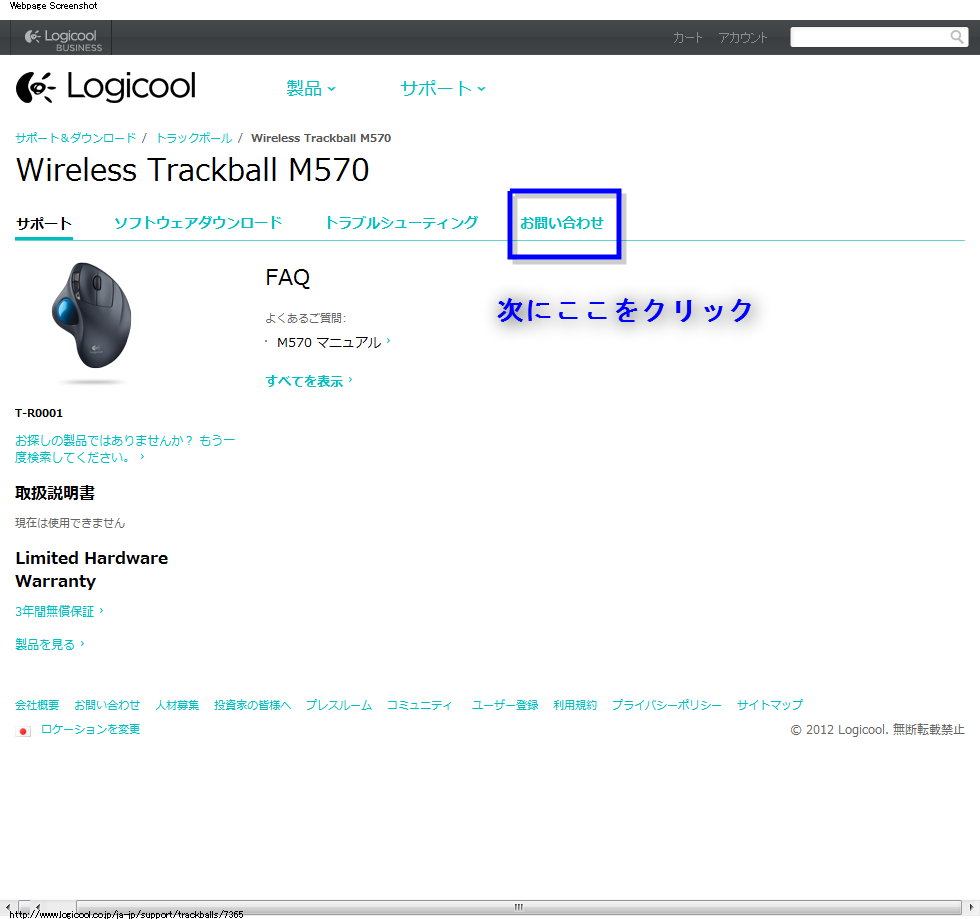Click the scrollbar right arrow
Viewport: 980px width, 919px height.
[971, 907]
